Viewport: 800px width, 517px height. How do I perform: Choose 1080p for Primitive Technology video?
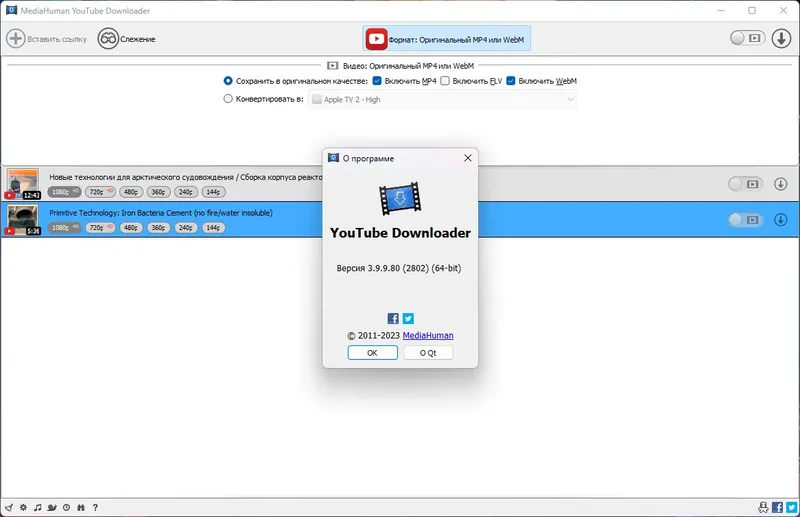coord(64,228)
